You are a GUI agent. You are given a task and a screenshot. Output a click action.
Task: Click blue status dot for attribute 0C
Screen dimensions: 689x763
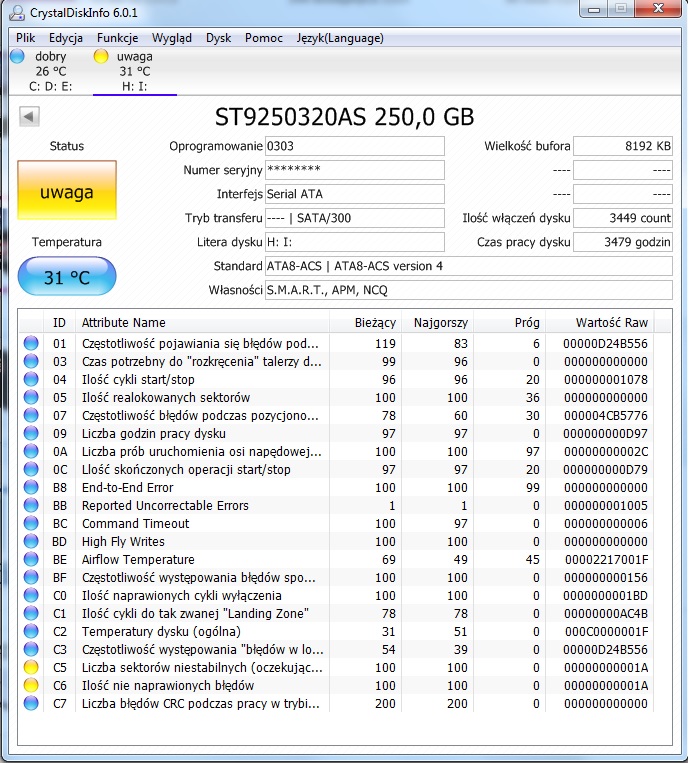(x=31, y=469)
